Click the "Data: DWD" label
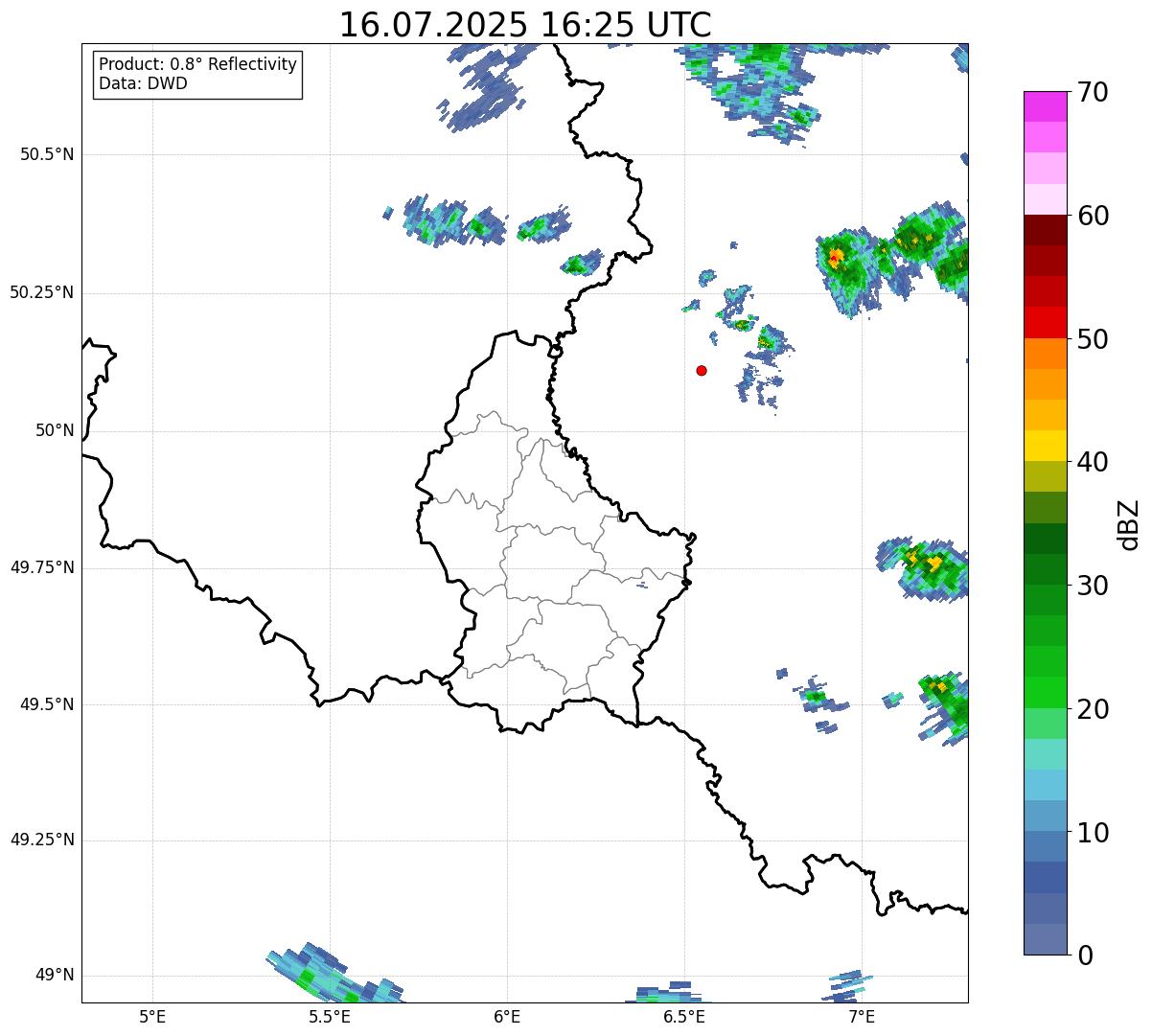Image resolution: width=1152 pixels, height=1036 pixels. coord(143,83)
